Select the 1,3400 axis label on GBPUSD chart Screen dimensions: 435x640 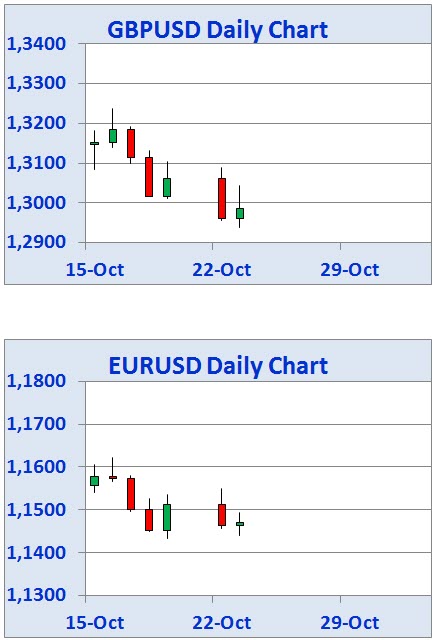tap(36, 44)
